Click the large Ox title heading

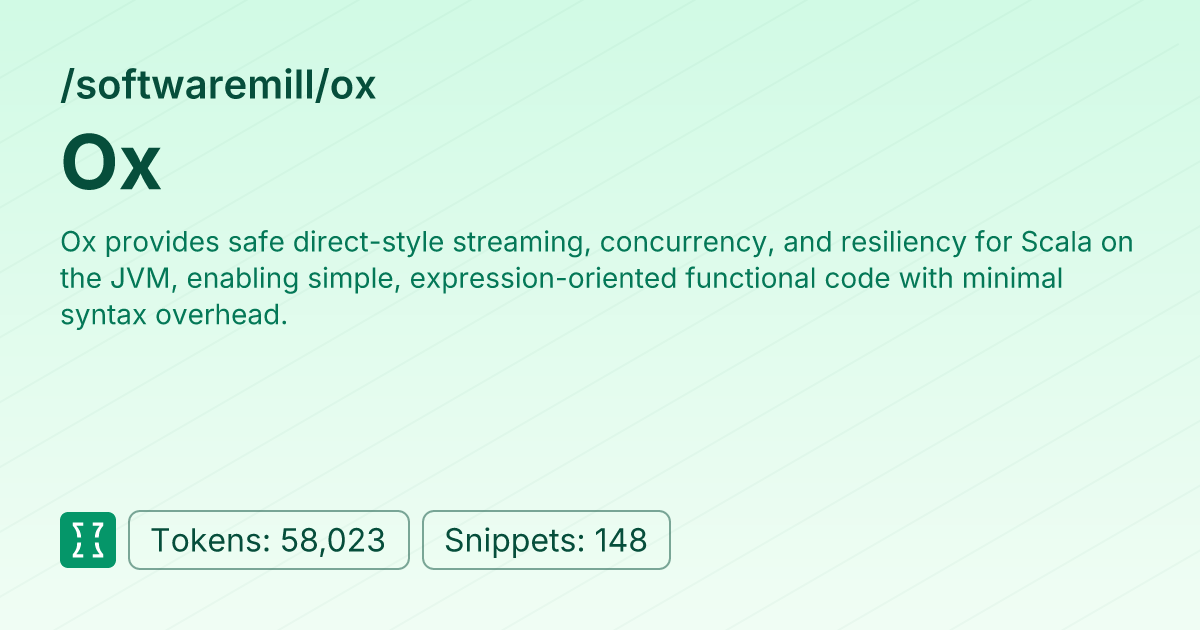111,165
